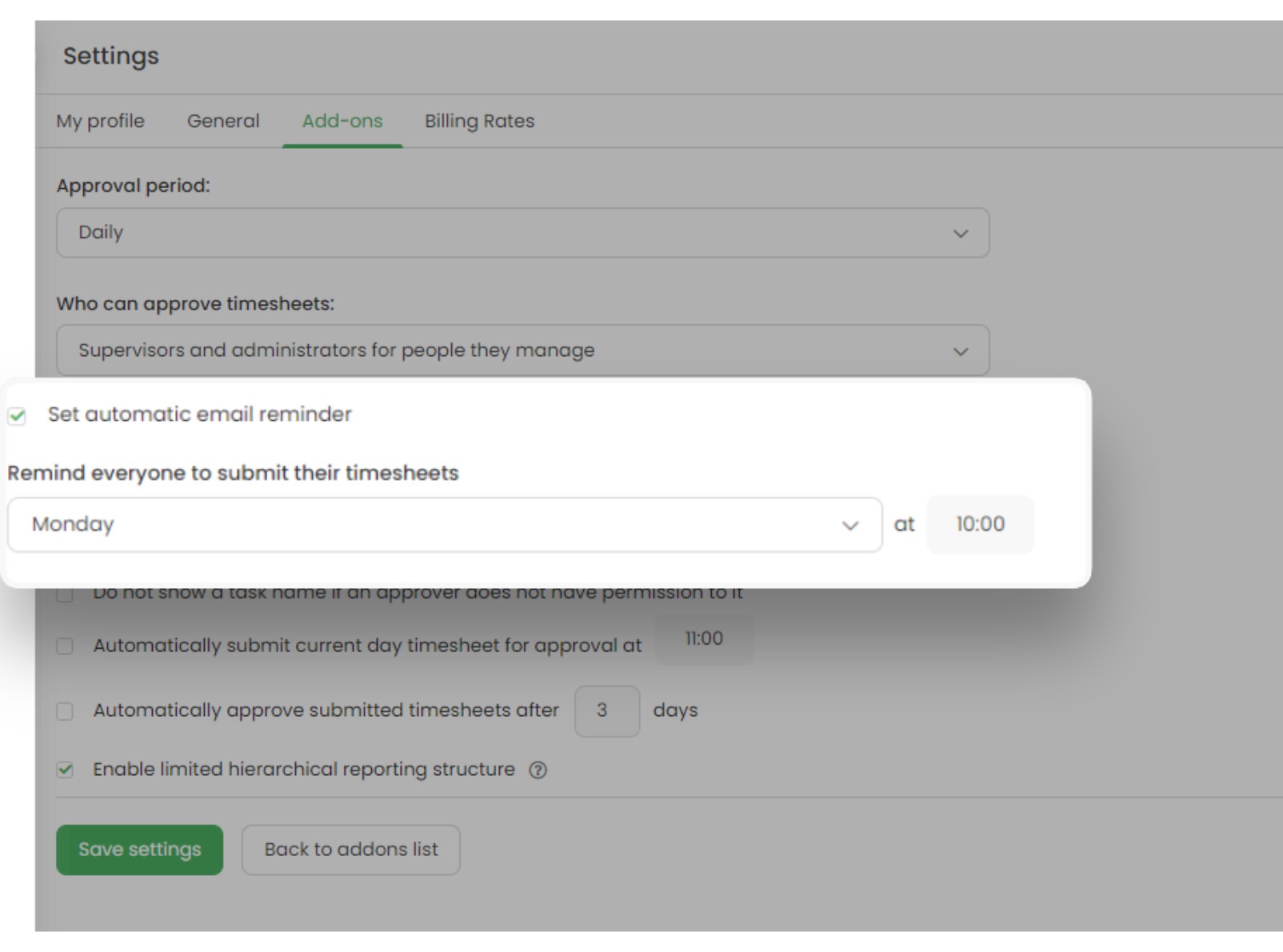Click the 10:00 reminder time field
Screen dimensions: 1283x952
(x=980, y=525)
